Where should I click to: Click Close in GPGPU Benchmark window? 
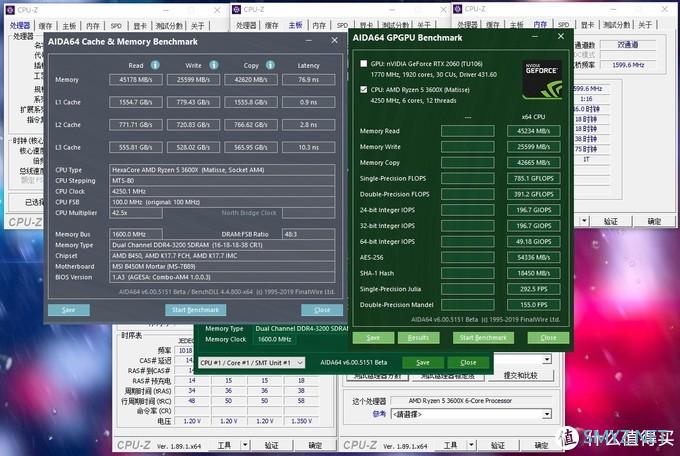click(x=548, y=338)
